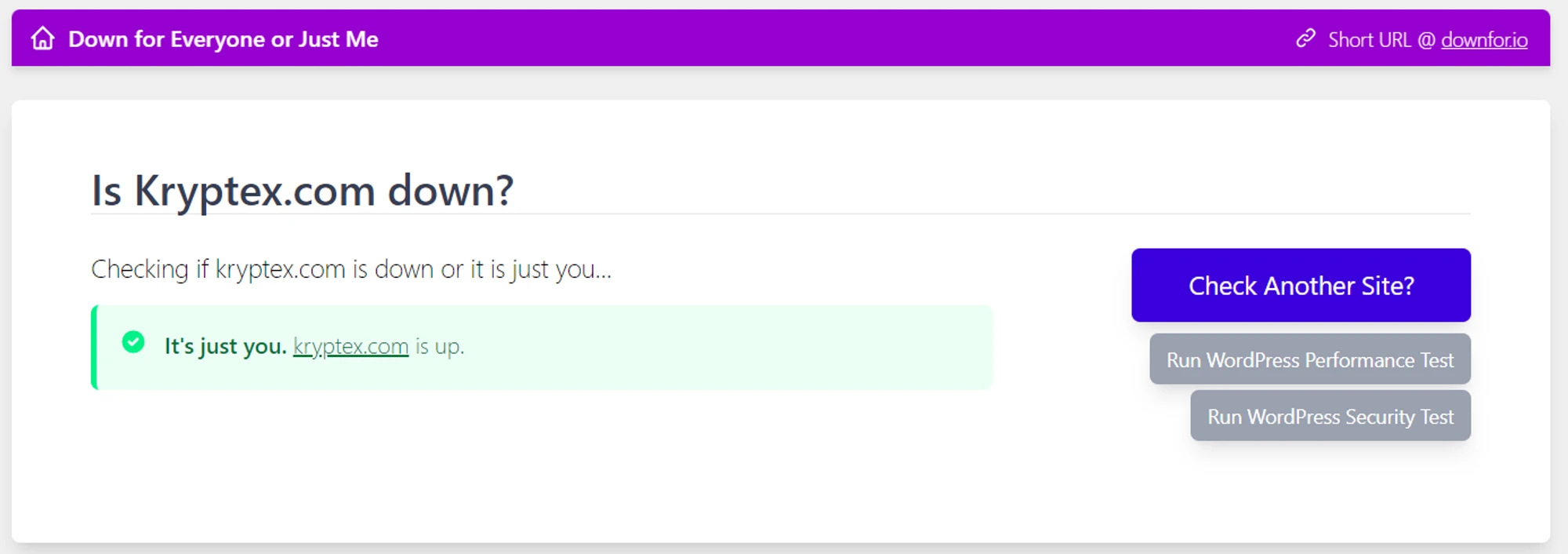Screen dimensions: 1568x554
Task: Click the chain link icon beside Short URL
Action: [1305, 38]
